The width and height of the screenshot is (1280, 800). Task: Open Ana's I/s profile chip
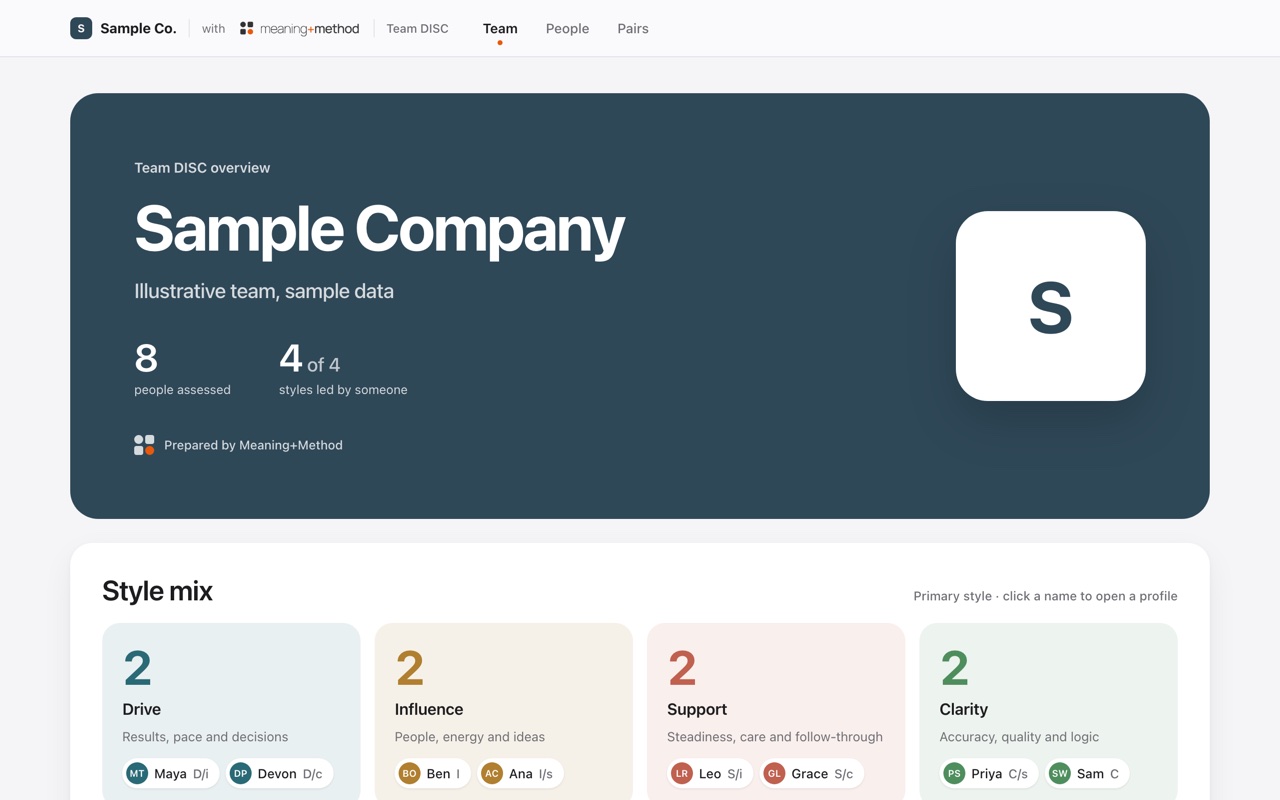pyautogui.click(x=520, y=773)
